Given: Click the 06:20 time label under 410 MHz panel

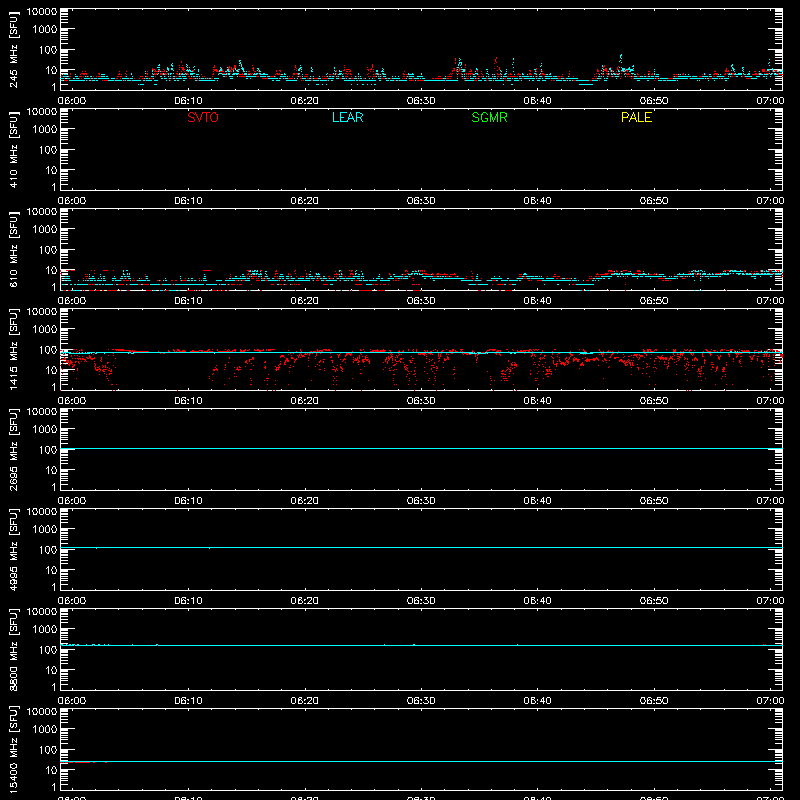Looking at the screenshot, I should [x=305, y=201].
